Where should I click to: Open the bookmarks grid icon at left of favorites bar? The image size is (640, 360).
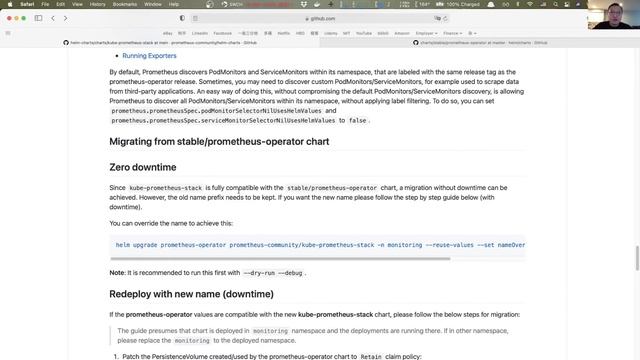[8, 33]
